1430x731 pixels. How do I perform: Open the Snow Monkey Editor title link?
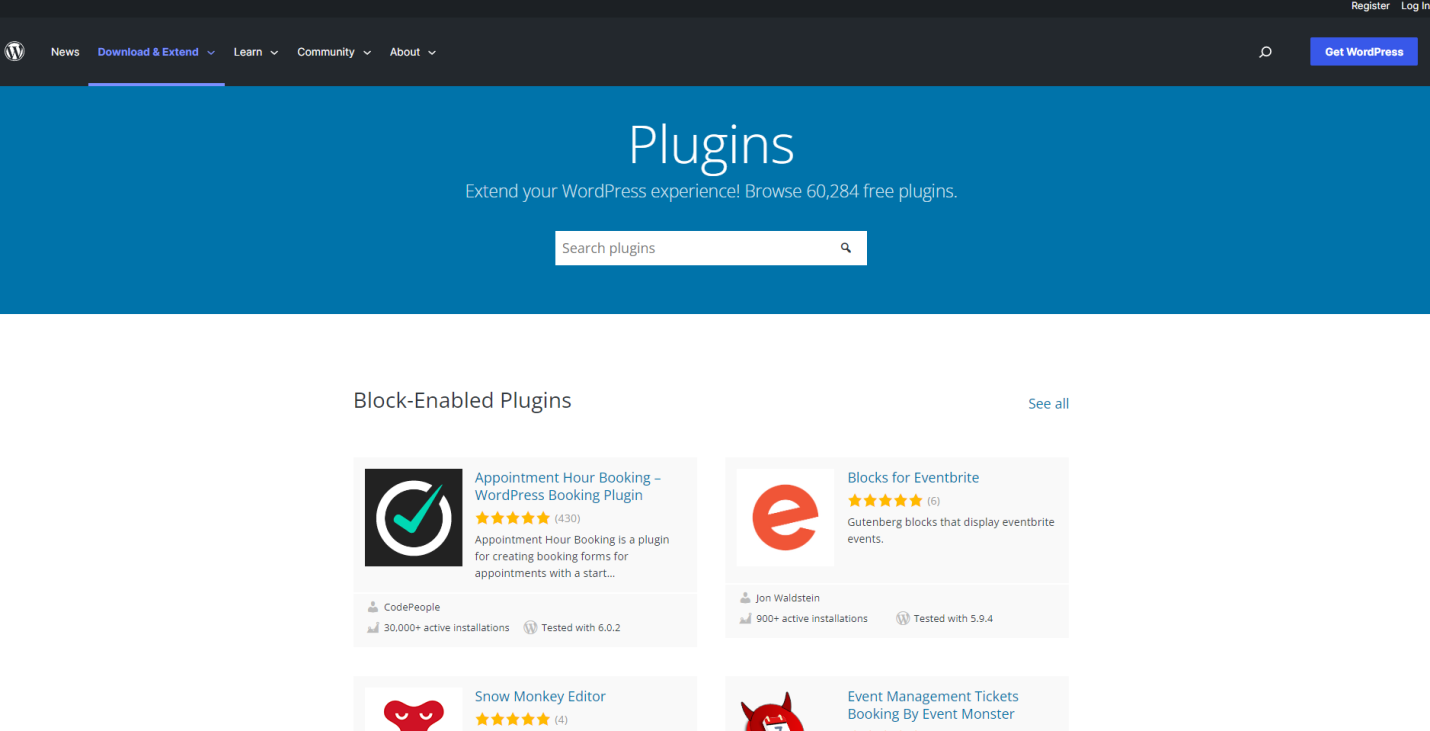(x=540, y=696)
